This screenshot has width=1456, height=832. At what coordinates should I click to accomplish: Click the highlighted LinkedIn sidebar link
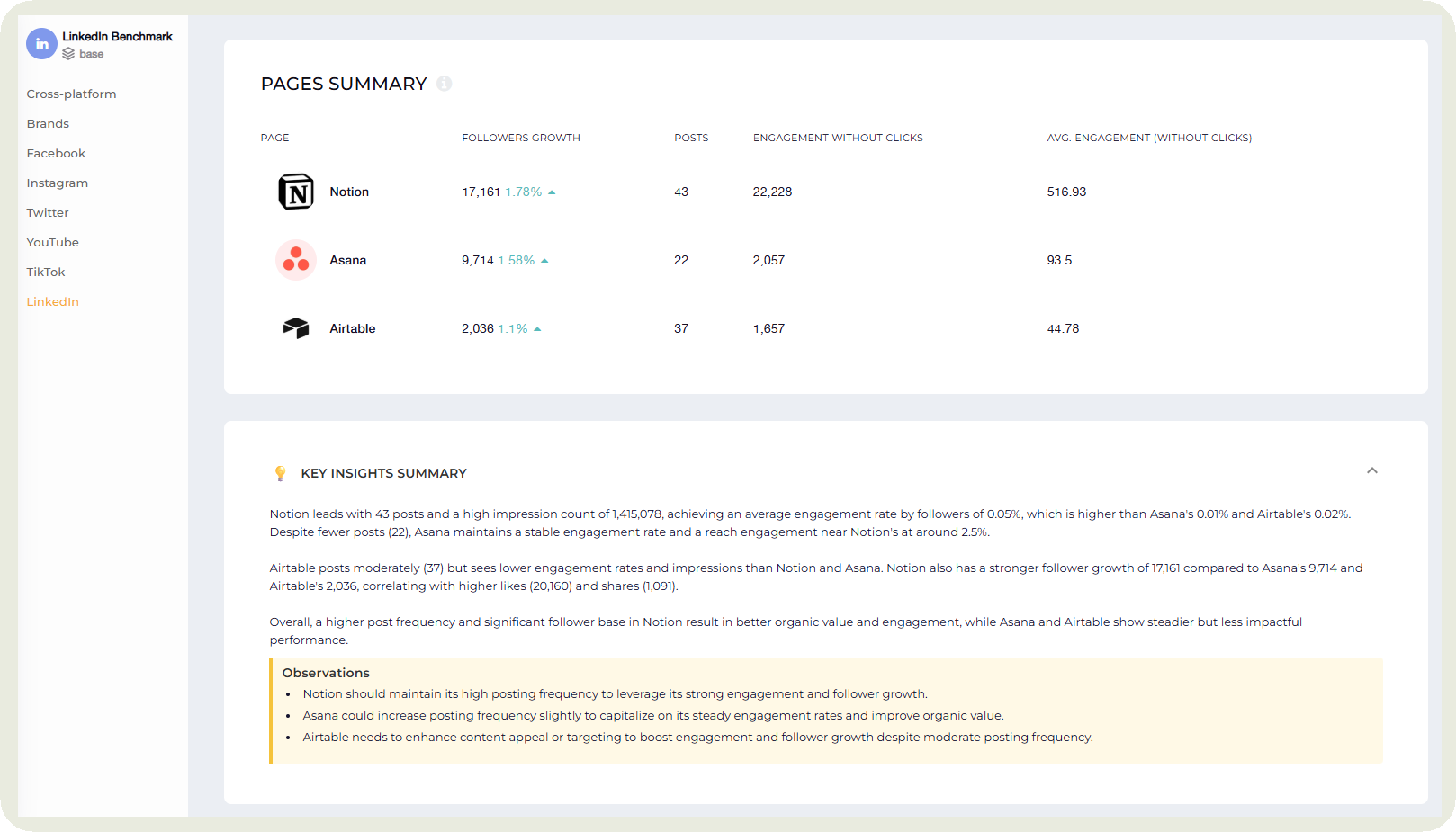(52, 301)
